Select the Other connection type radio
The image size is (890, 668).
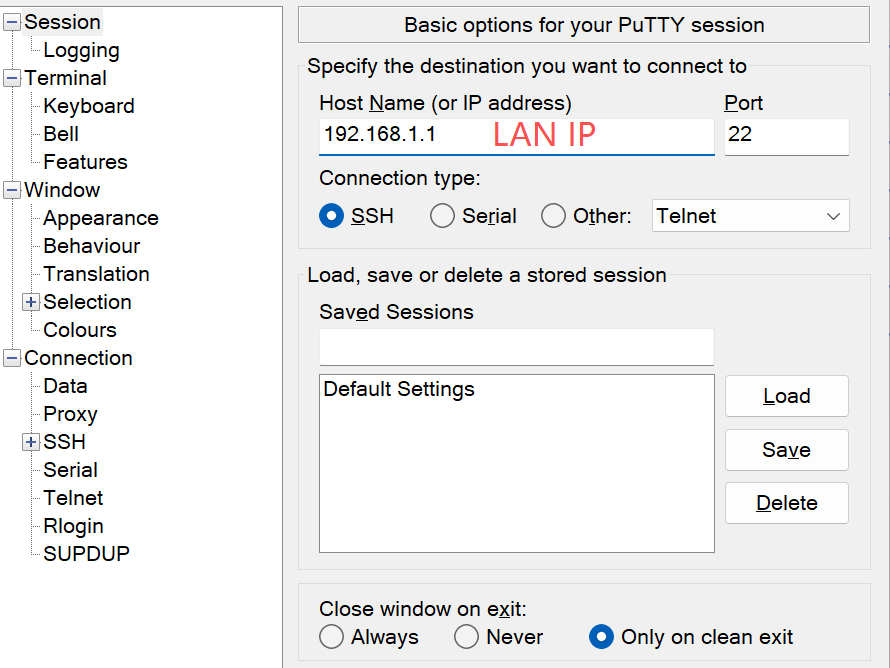coord(553,216)
